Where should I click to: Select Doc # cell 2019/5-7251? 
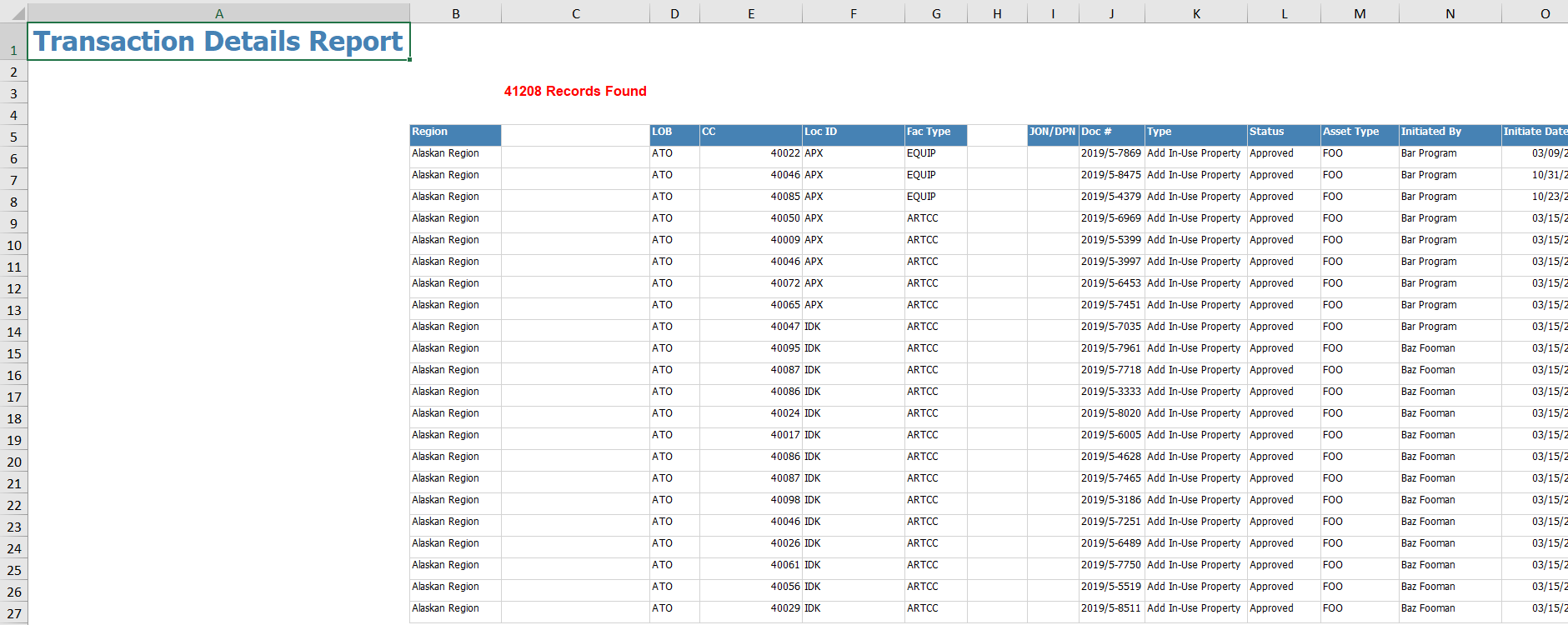click(x=1112, y=525)
